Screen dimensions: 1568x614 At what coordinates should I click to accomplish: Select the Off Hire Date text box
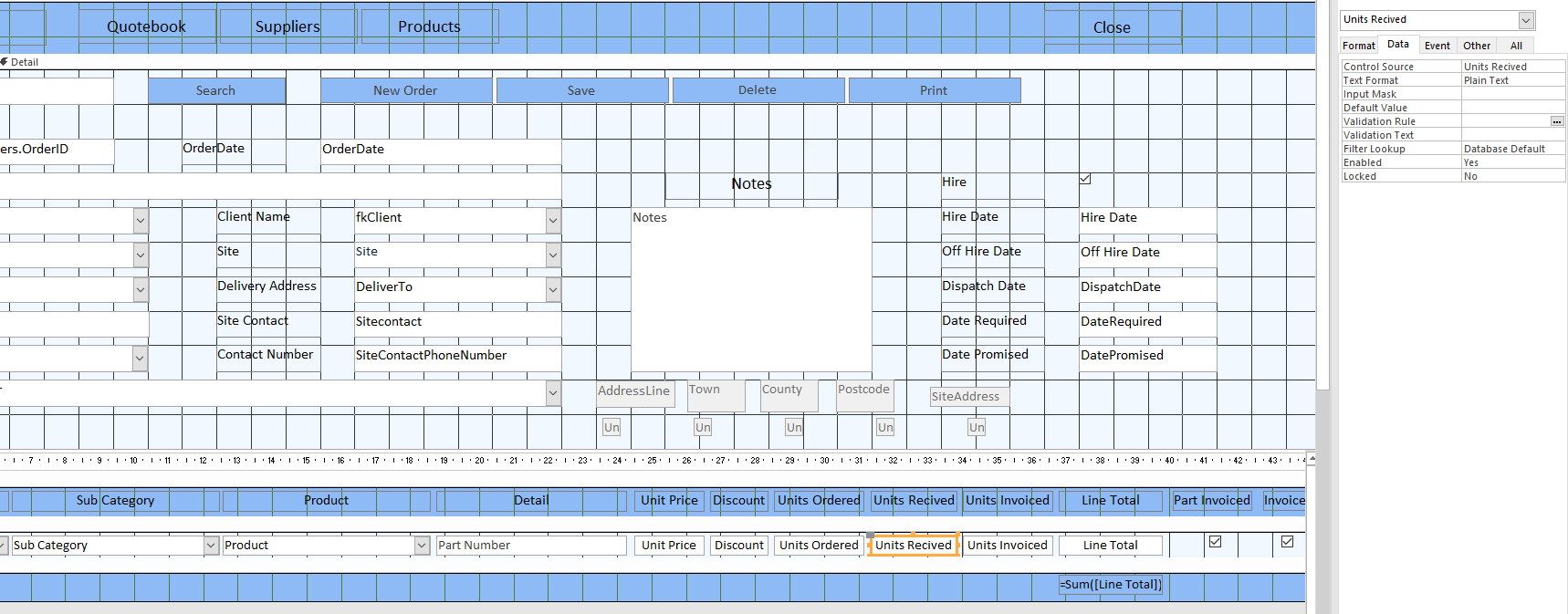1148,255
